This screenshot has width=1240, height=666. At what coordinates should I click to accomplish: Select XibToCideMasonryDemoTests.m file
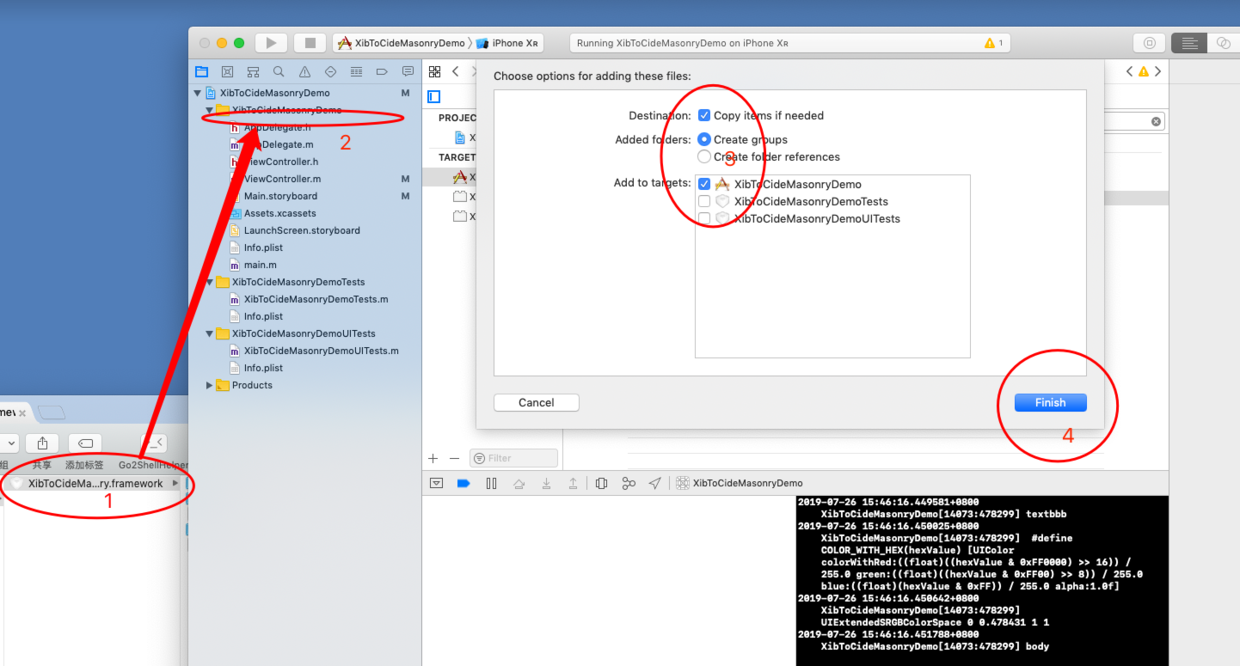coord(316,299)
